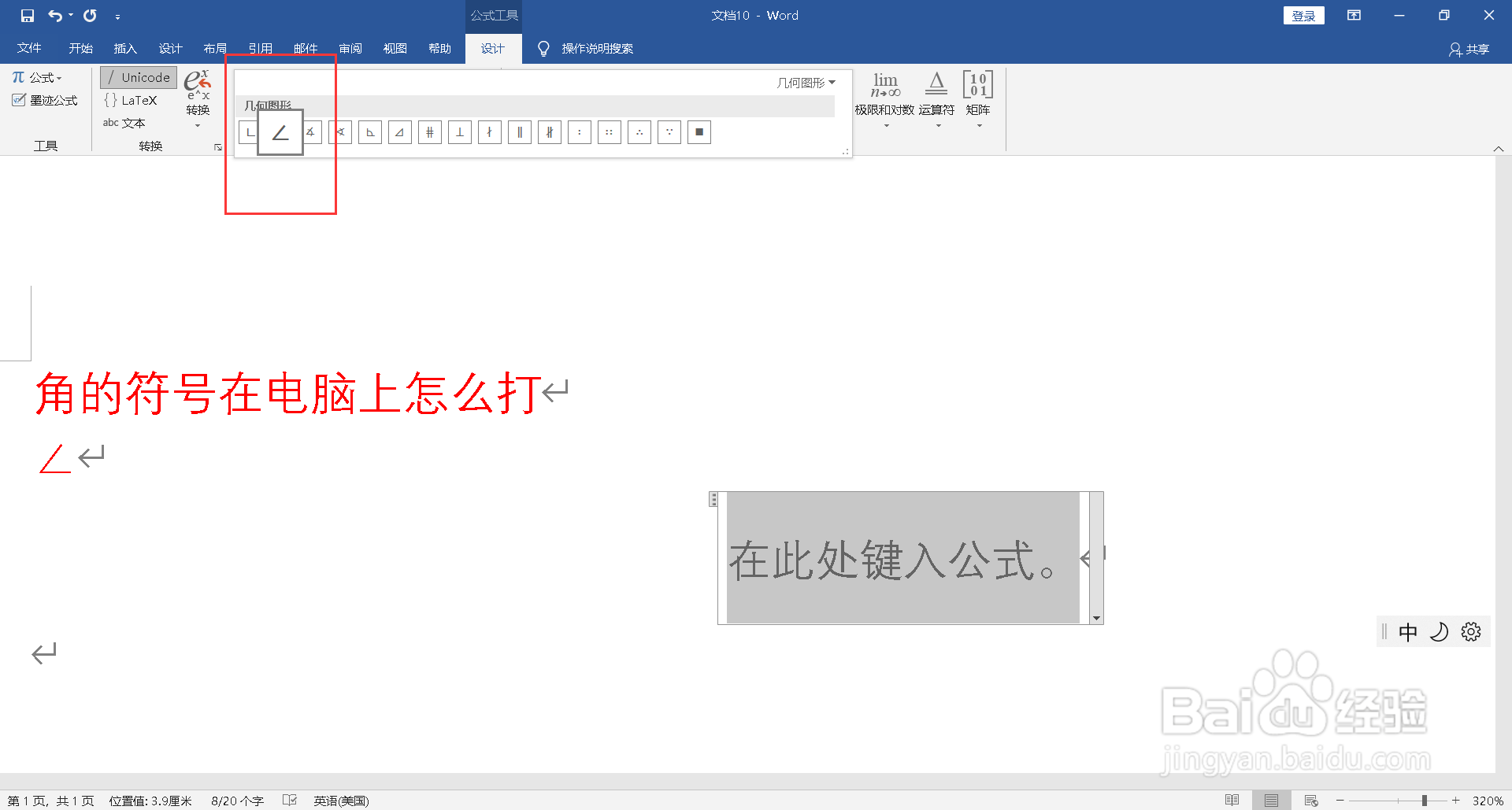1512x810 pixels.
Task: Insert the measured angle symbol
Action: pyautogui.click(x=312, y=132)
